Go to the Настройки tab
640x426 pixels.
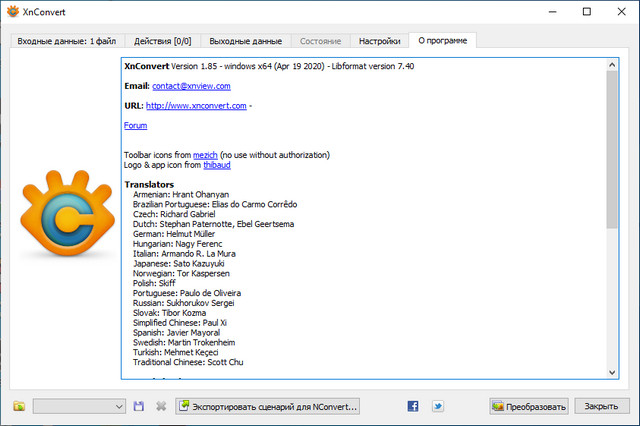click(x=380, y=41)
